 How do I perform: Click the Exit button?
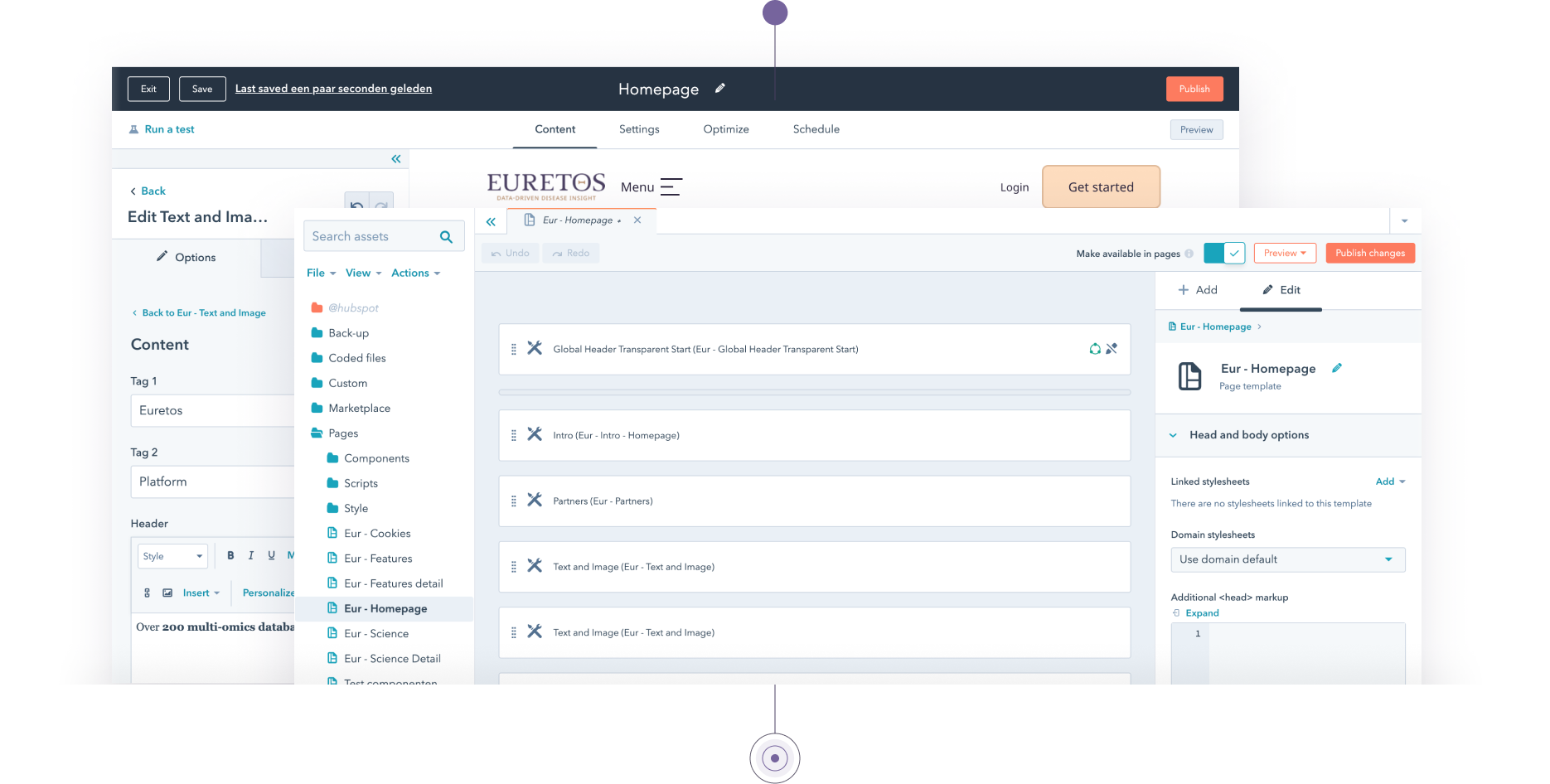point(148,89)
